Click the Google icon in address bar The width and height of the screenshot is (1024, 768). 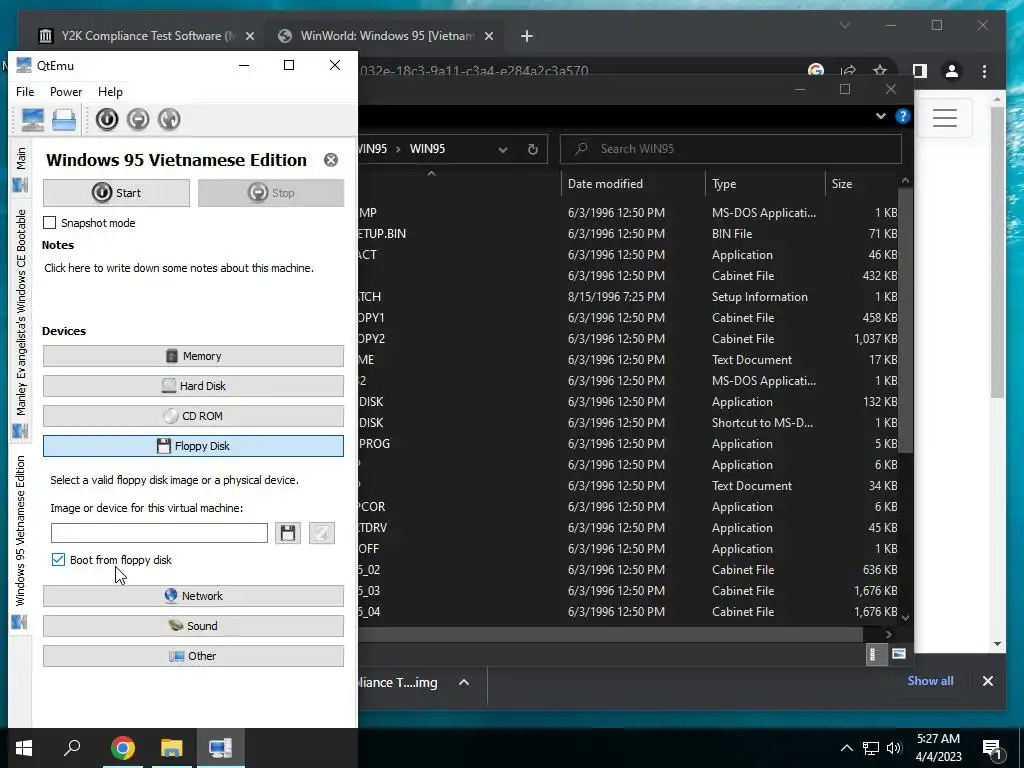pos(816,71)
